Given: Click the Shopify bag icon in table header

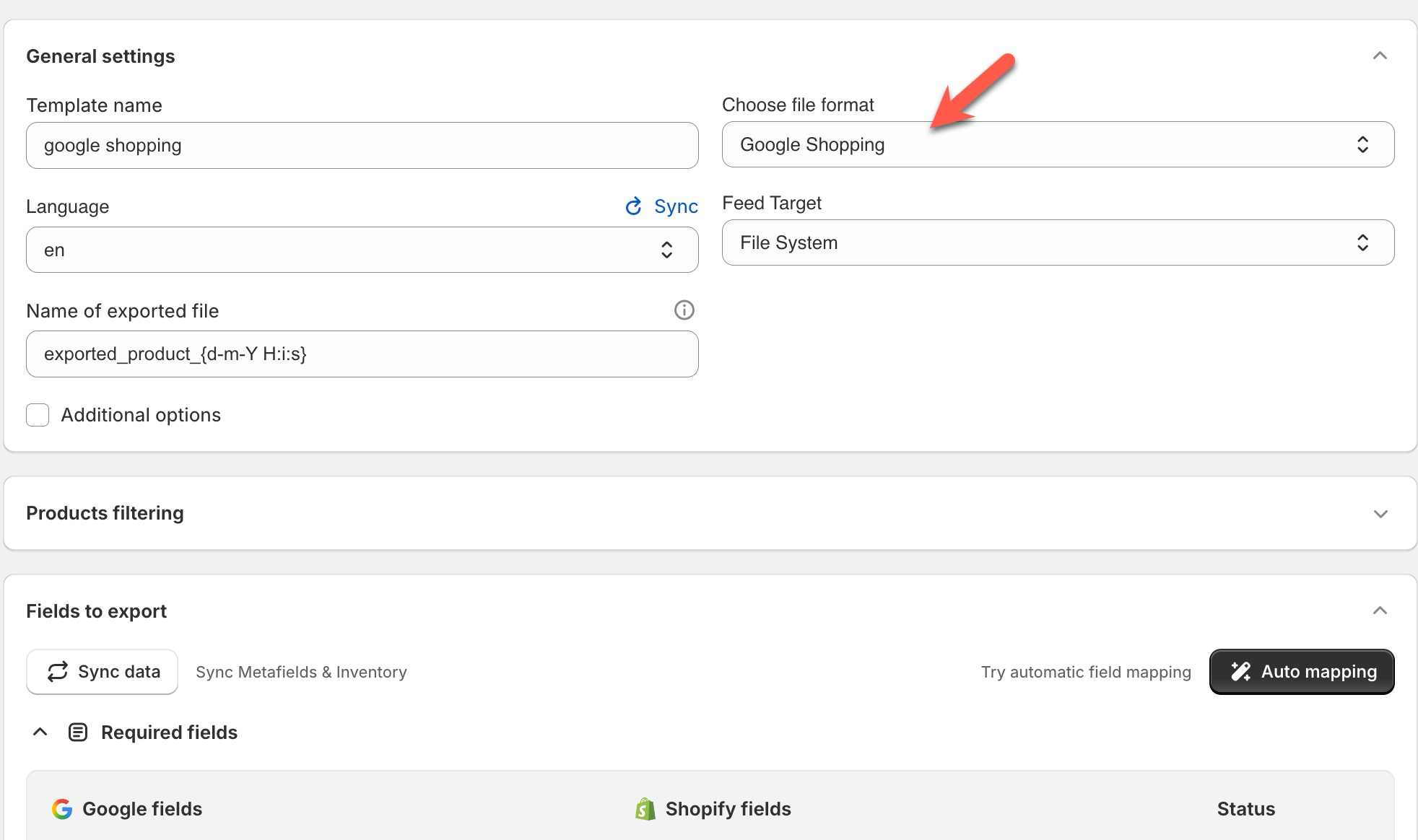Looking at the screenshot, I should coord(645,809).
